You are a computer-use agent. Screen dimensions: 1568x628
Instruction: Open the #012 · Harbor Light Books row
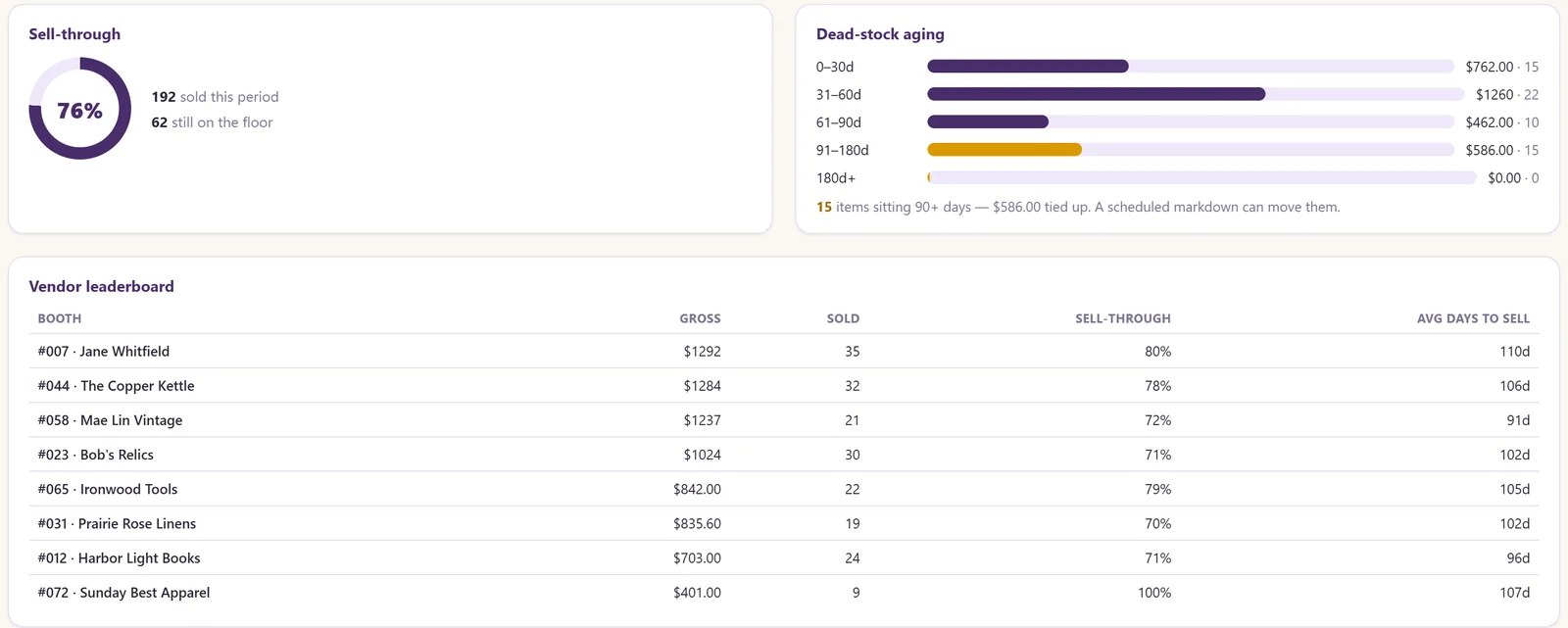[x=784, y=557]
